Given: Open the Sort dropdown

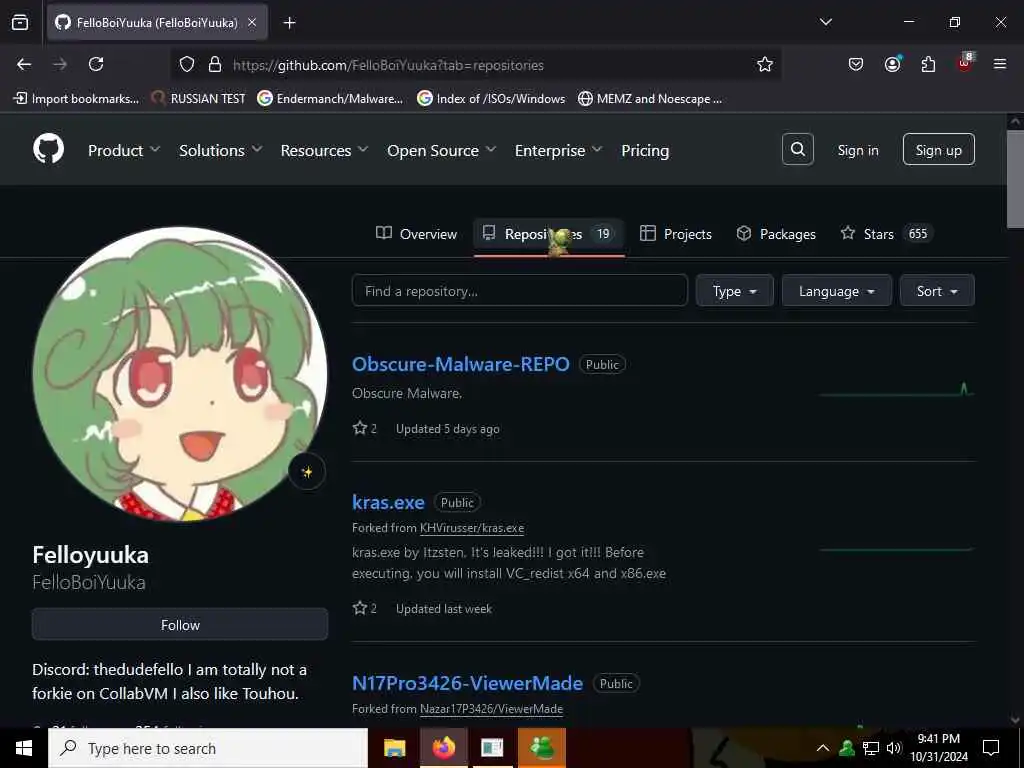Looking at the screenshot, I should (x=937, y=291).
